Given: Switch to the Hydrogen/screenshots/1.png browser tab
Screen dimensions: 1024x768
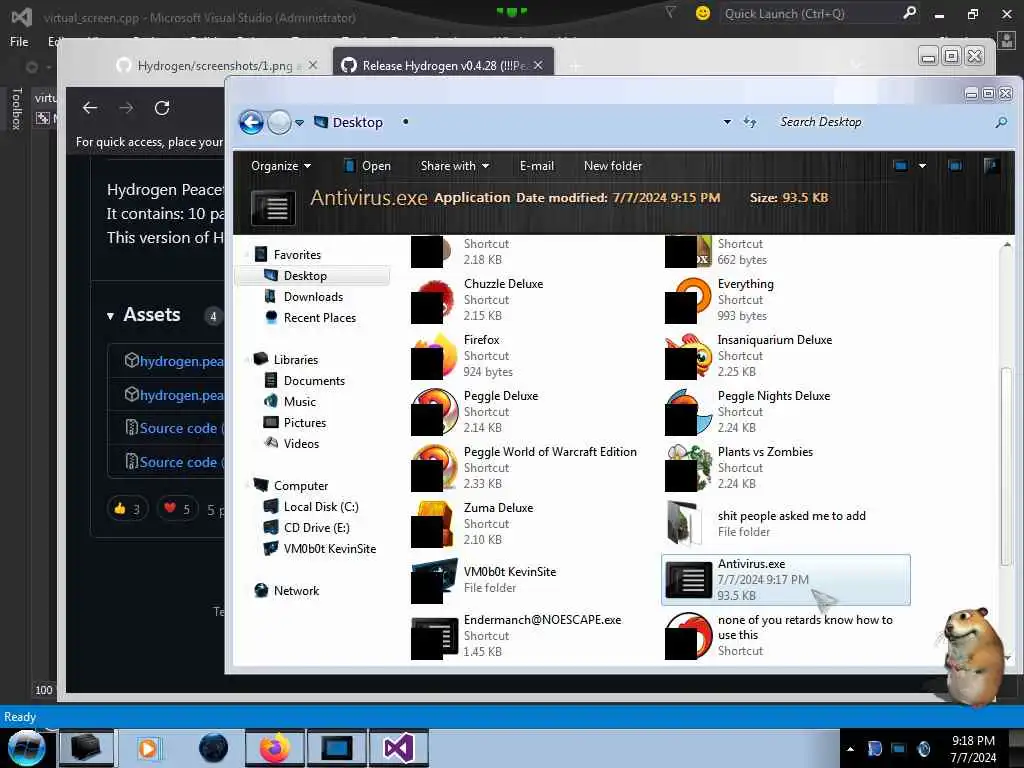Looking at the screenshot, I should (x=216, y=65).
